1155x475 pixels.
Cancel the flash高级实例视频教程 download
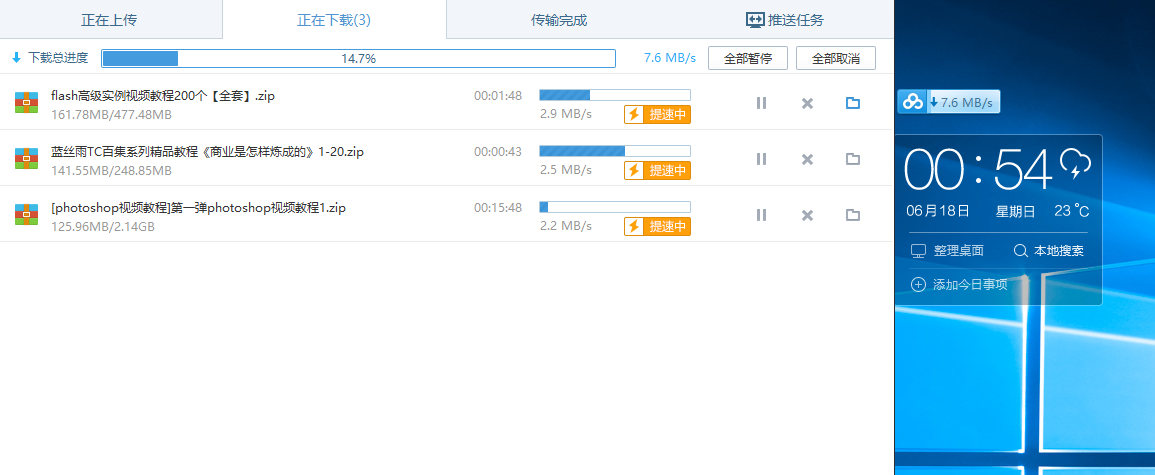pos(807,103)
